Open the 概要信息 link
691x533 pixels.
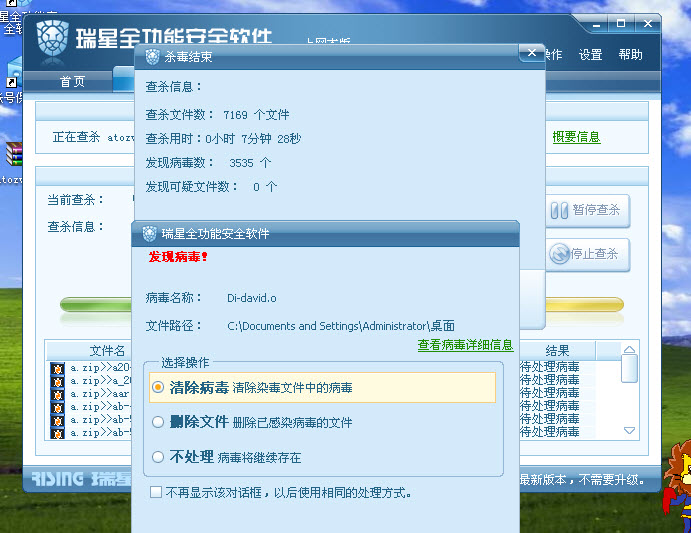576,137
